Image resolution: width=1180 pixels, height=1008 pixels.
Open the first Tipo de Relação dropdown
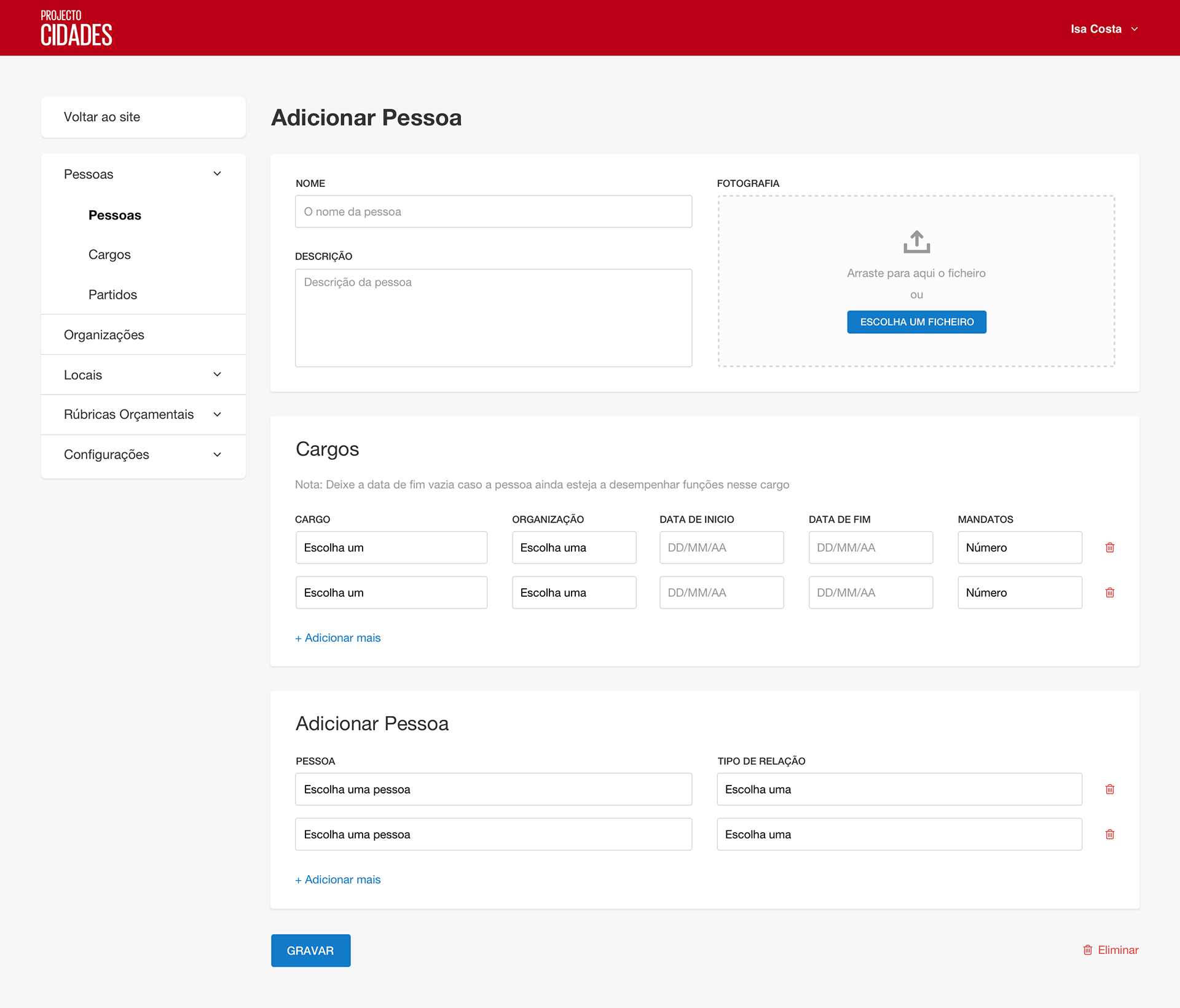(899, 789)
